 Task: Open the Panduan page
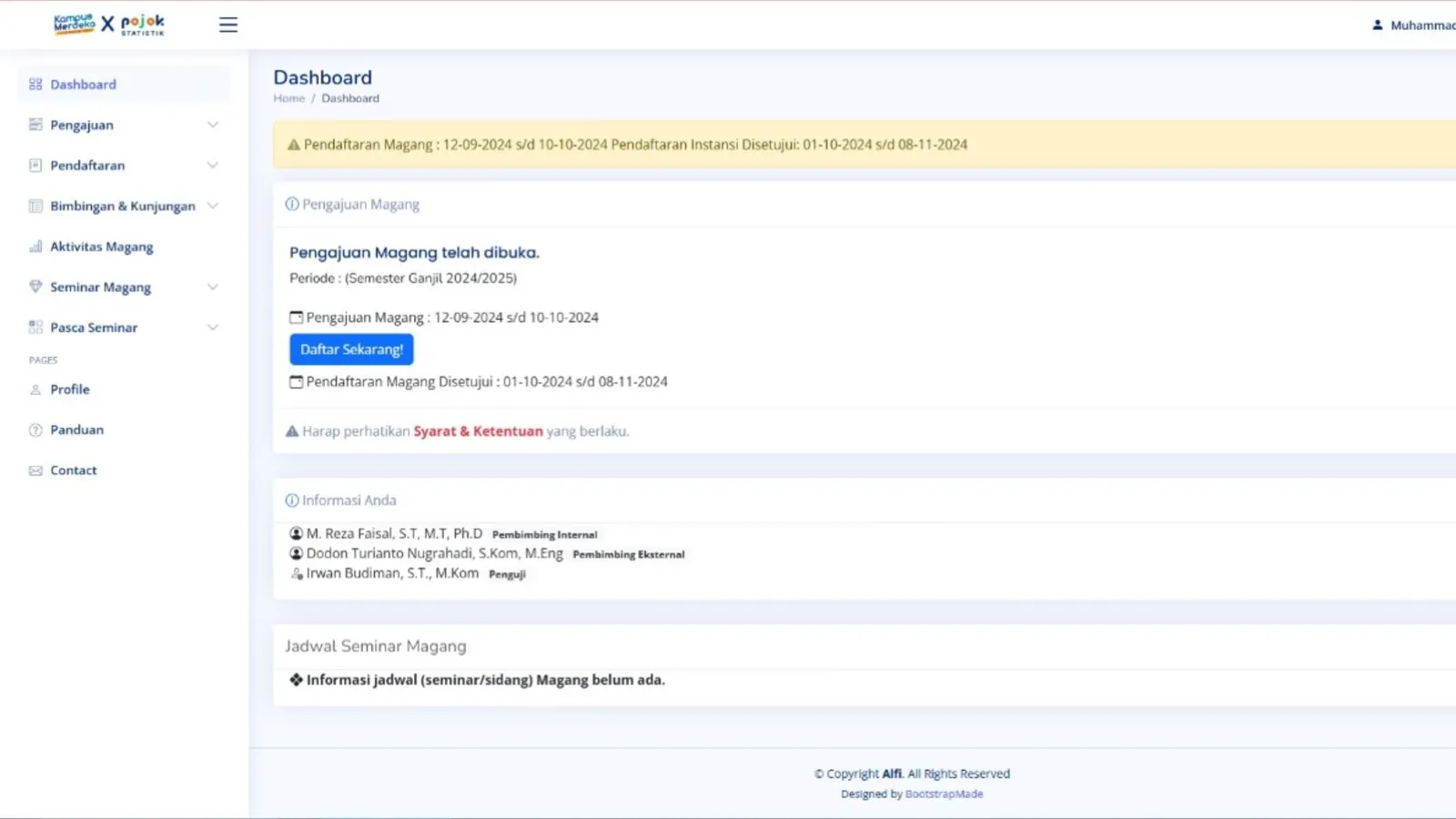coord(124,430)
